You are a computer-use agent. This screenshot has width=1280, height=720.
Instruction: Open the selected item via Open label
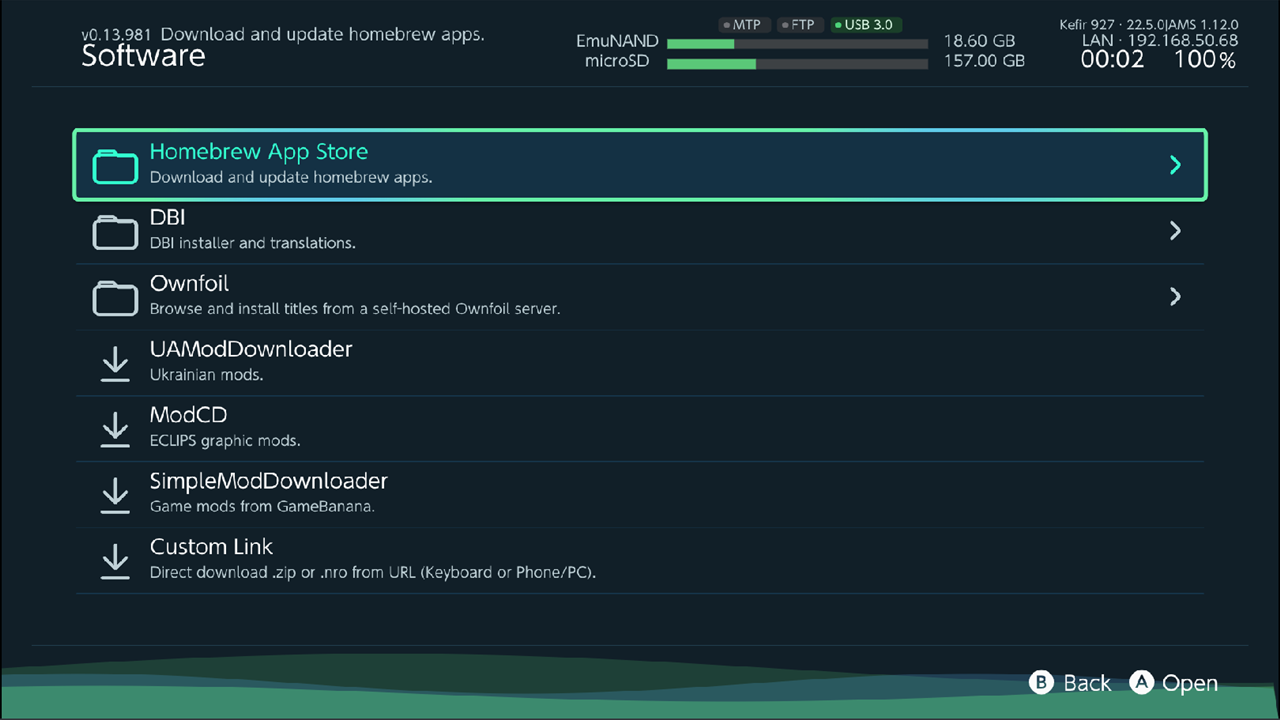(1190, 684)
